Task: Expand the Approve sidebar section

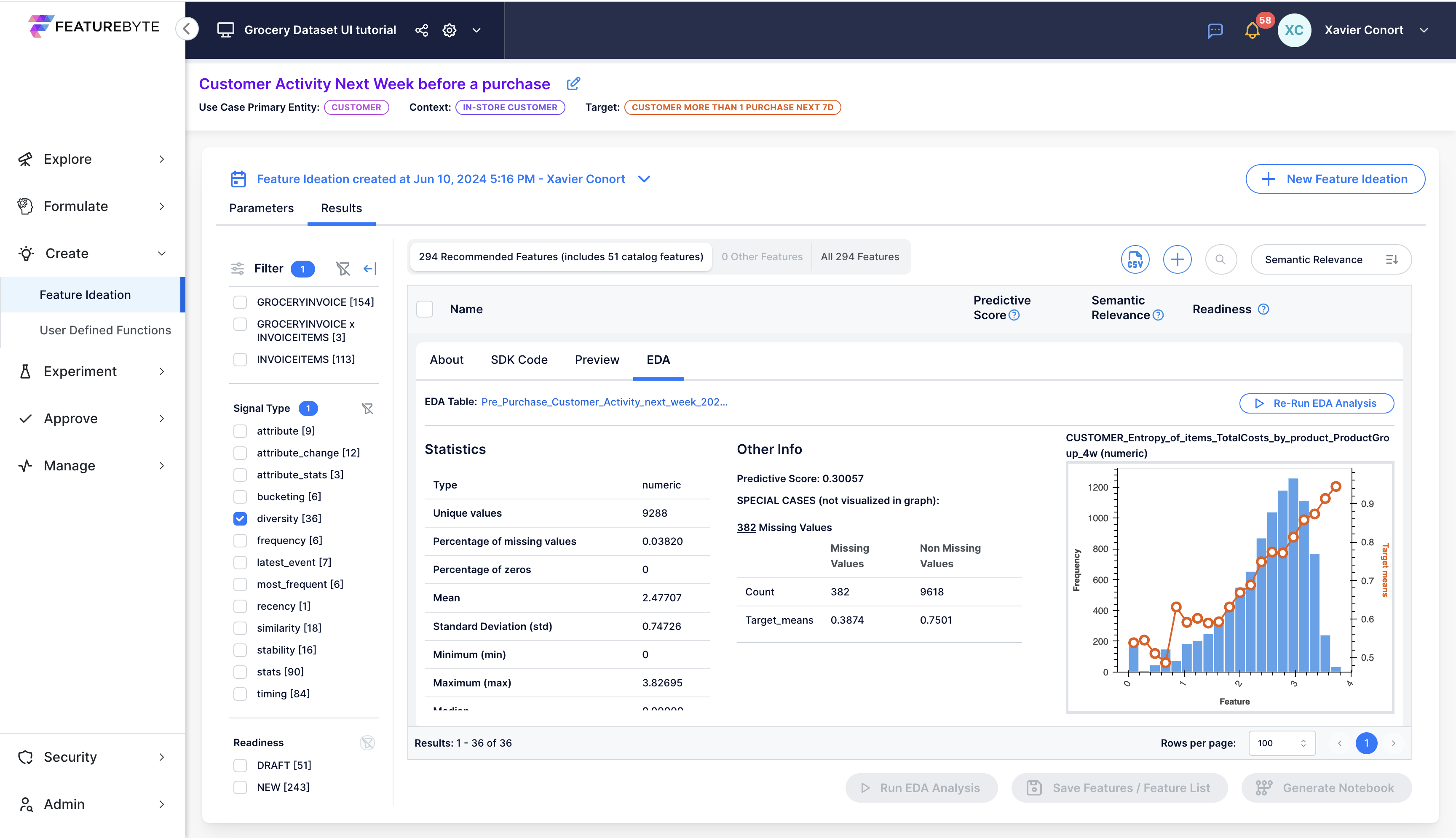Action: click(92, 419)
